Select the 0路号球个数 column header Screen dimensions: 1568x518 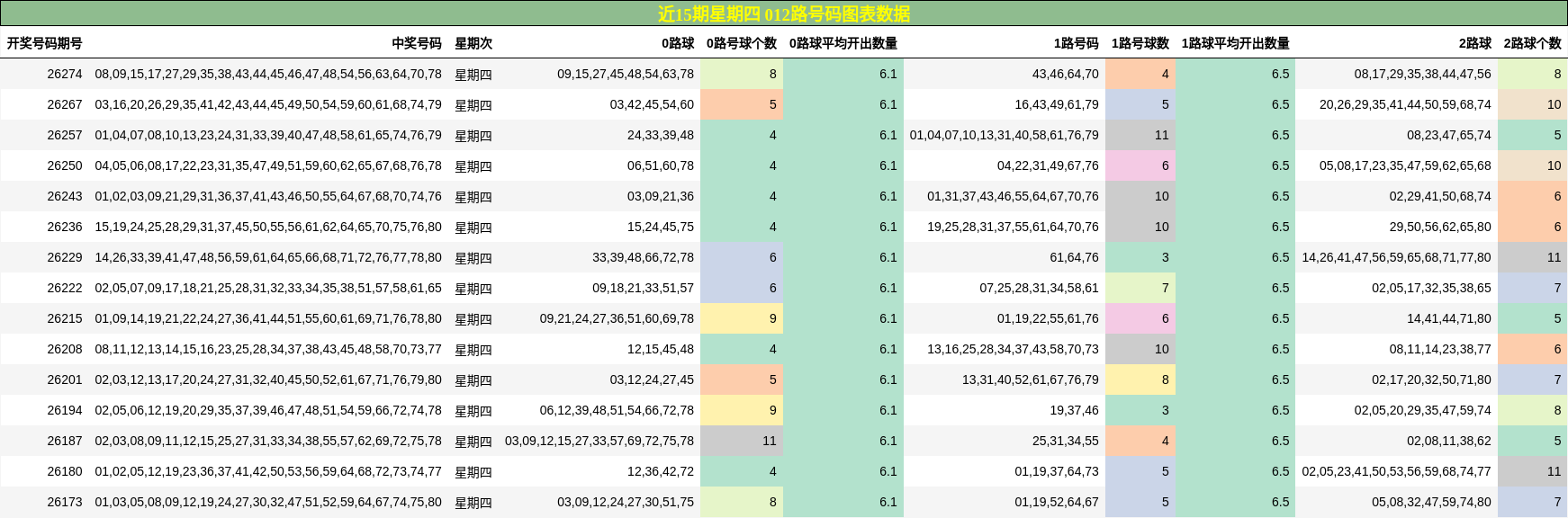click(x=742, y=43)
